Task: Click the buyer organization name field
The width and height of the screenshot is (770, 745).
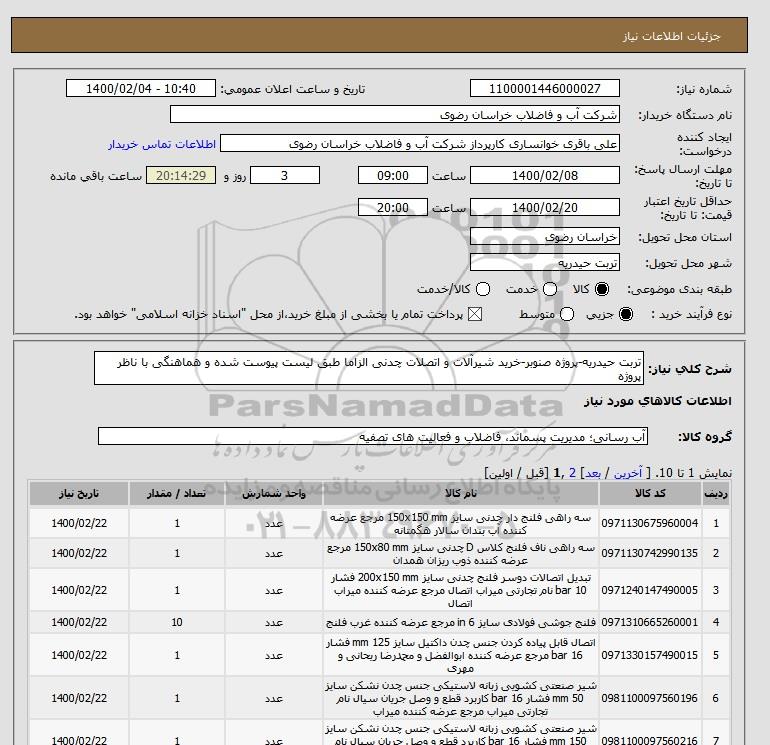Action: coord(394,114)
